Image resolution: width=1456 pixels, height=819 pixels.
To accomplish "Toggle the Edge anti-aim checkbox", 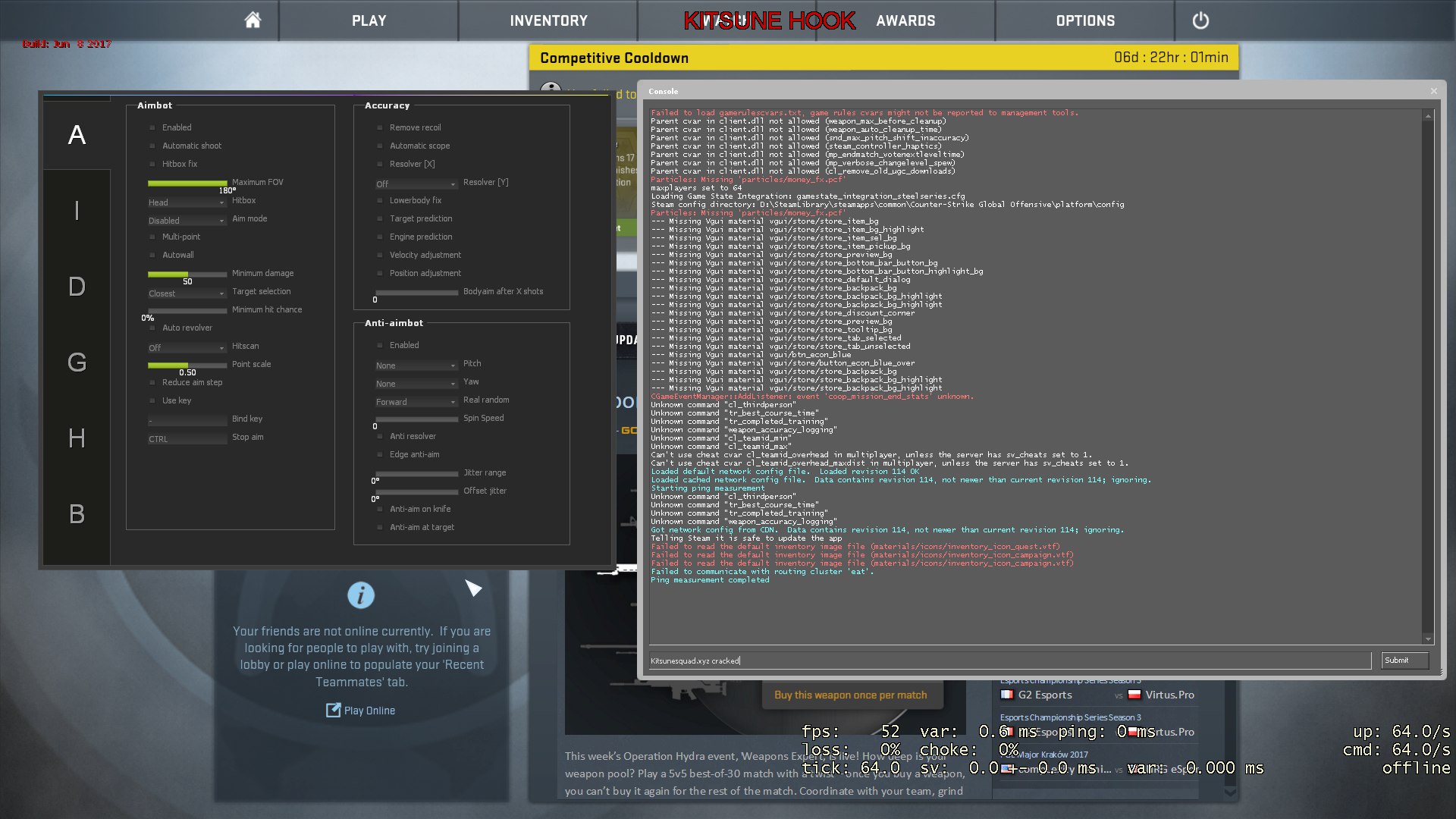I will tap(380, 454).
